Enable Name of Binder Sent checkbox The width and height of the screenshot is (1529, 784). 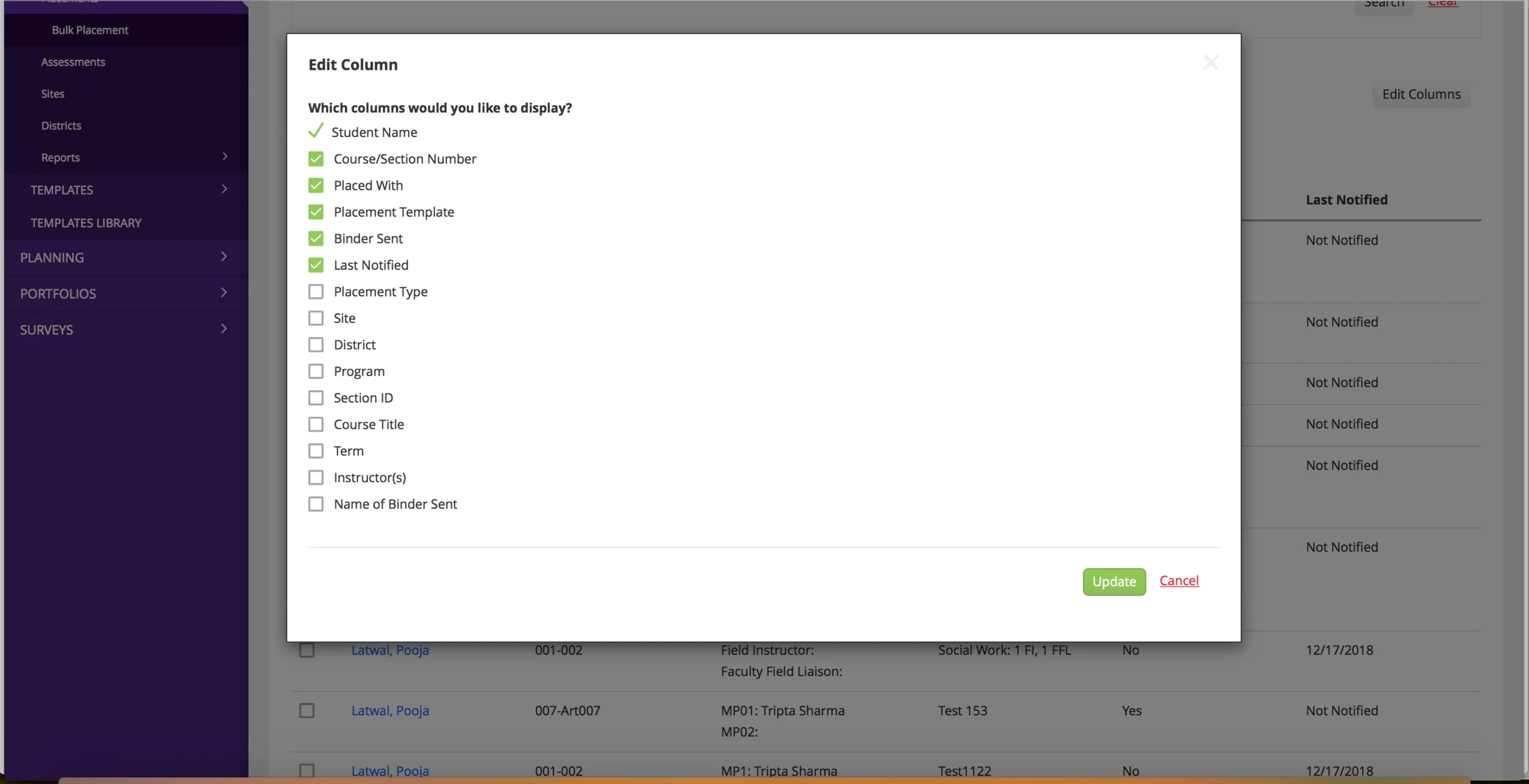tap(316, 504)
